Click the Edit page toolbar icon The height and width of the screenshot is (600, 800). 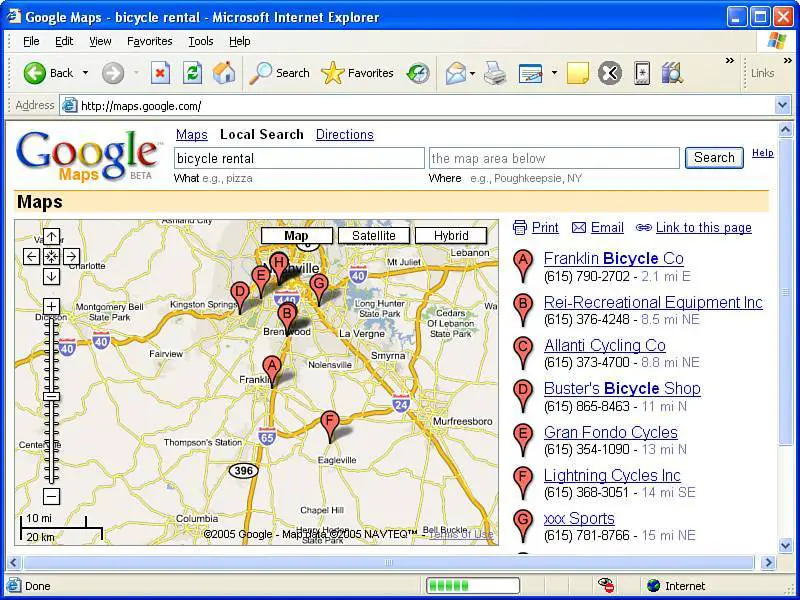[x=530, y=73]
